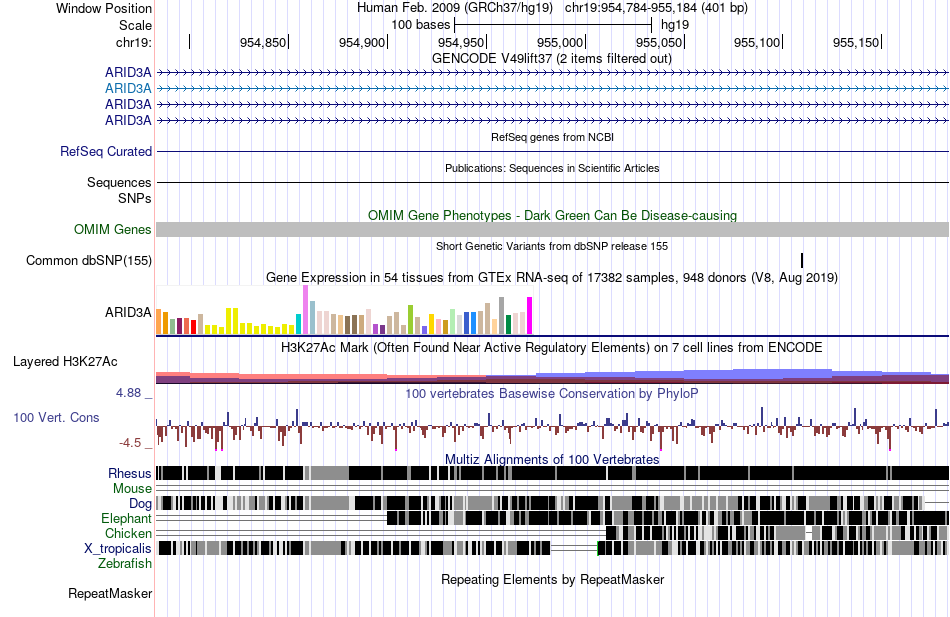Click the X_tropicalis alignment label

(x=118, y=549)
